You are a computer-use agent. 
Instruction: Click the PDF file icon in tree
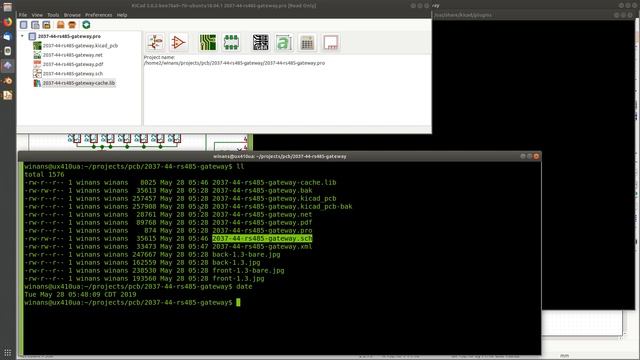tap(37, 64)
